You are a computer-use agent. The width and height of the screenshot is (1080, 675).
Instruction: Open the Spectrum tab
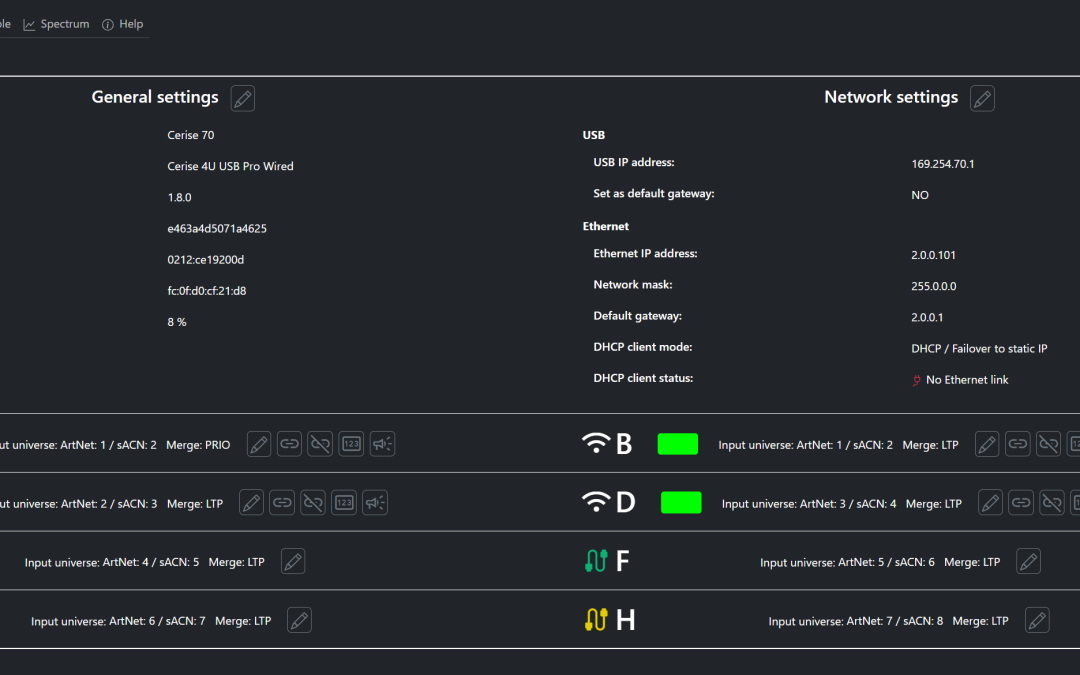(56, 24)
